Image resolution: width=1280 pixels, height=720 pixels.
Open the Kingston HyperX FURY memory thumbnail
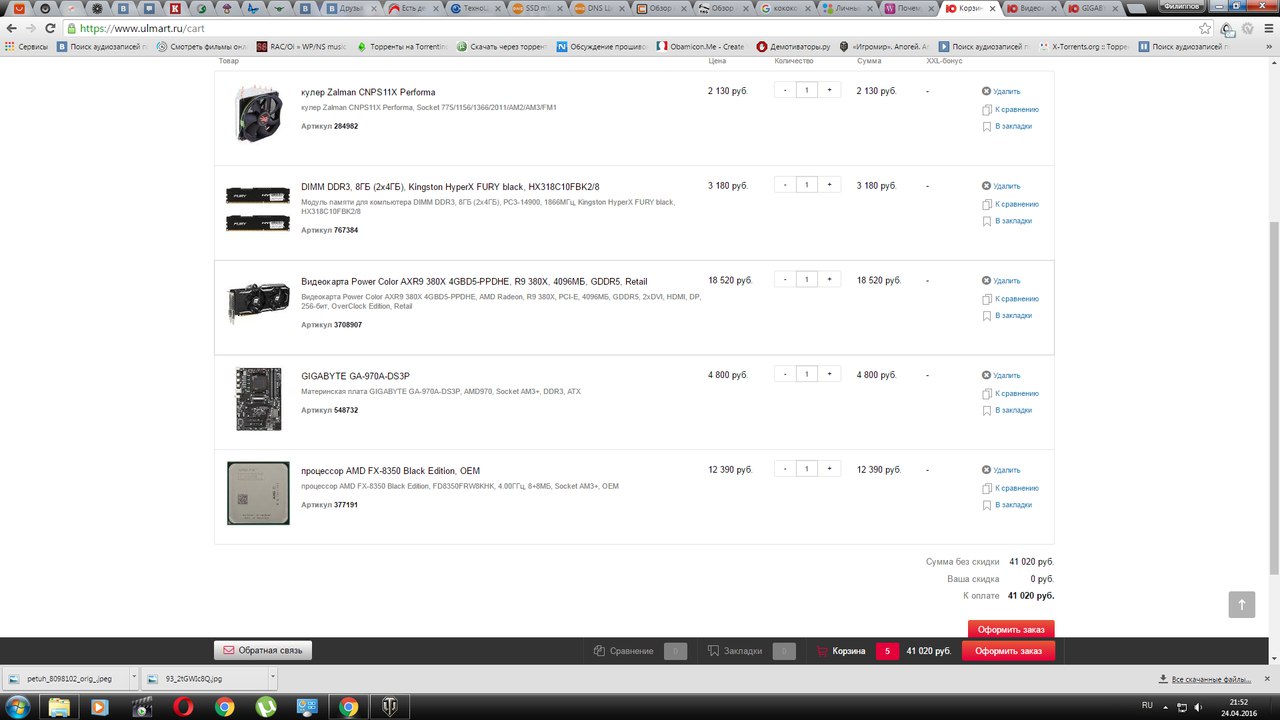(258, 208)
